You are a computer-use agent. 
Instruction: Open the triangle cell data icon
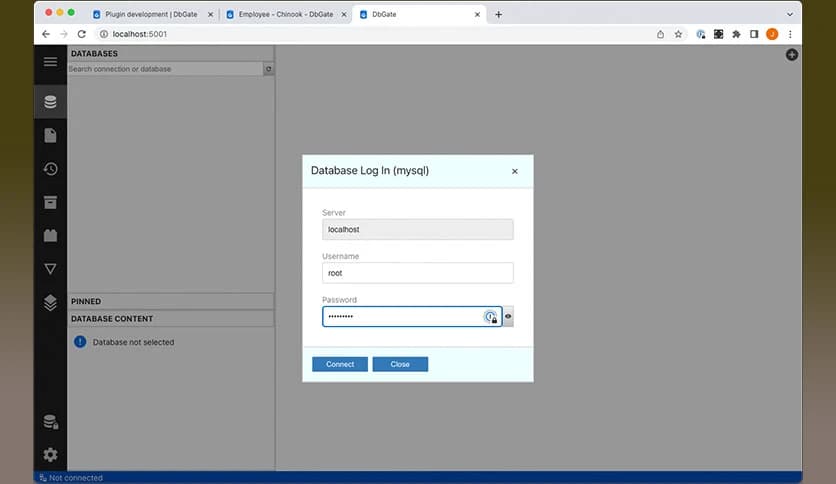coord(50,269)
